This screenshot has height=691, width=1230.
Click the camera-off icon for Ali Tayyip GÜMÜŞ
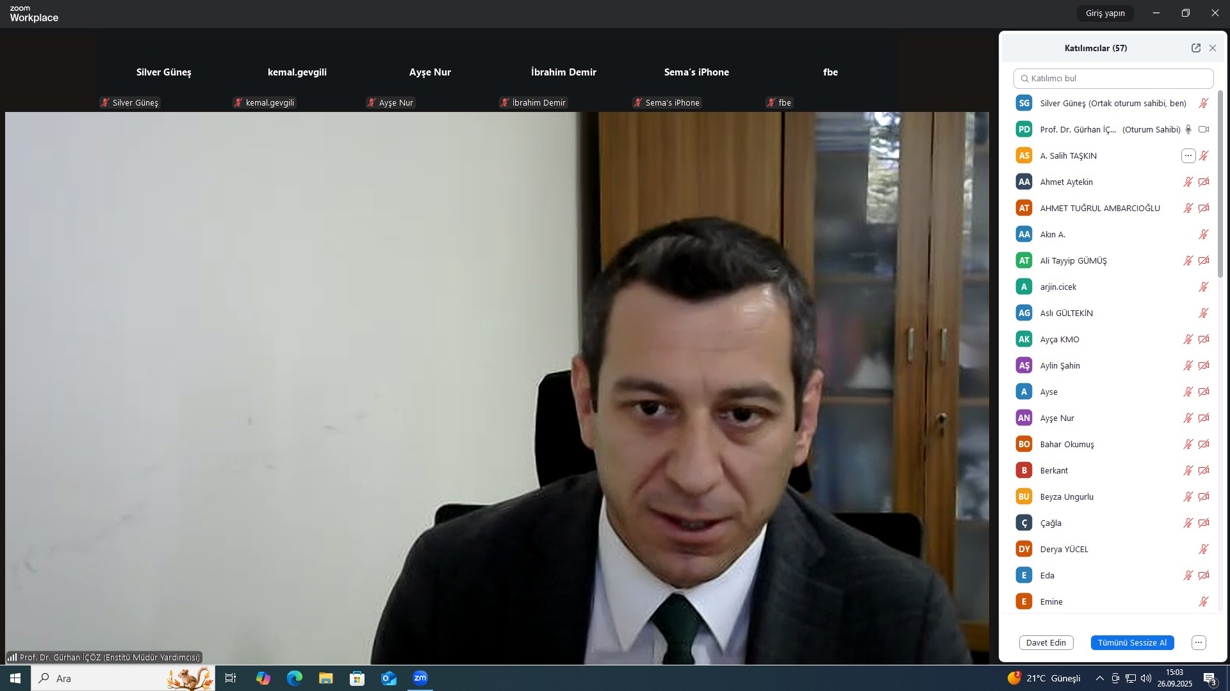pos(1204,261)
